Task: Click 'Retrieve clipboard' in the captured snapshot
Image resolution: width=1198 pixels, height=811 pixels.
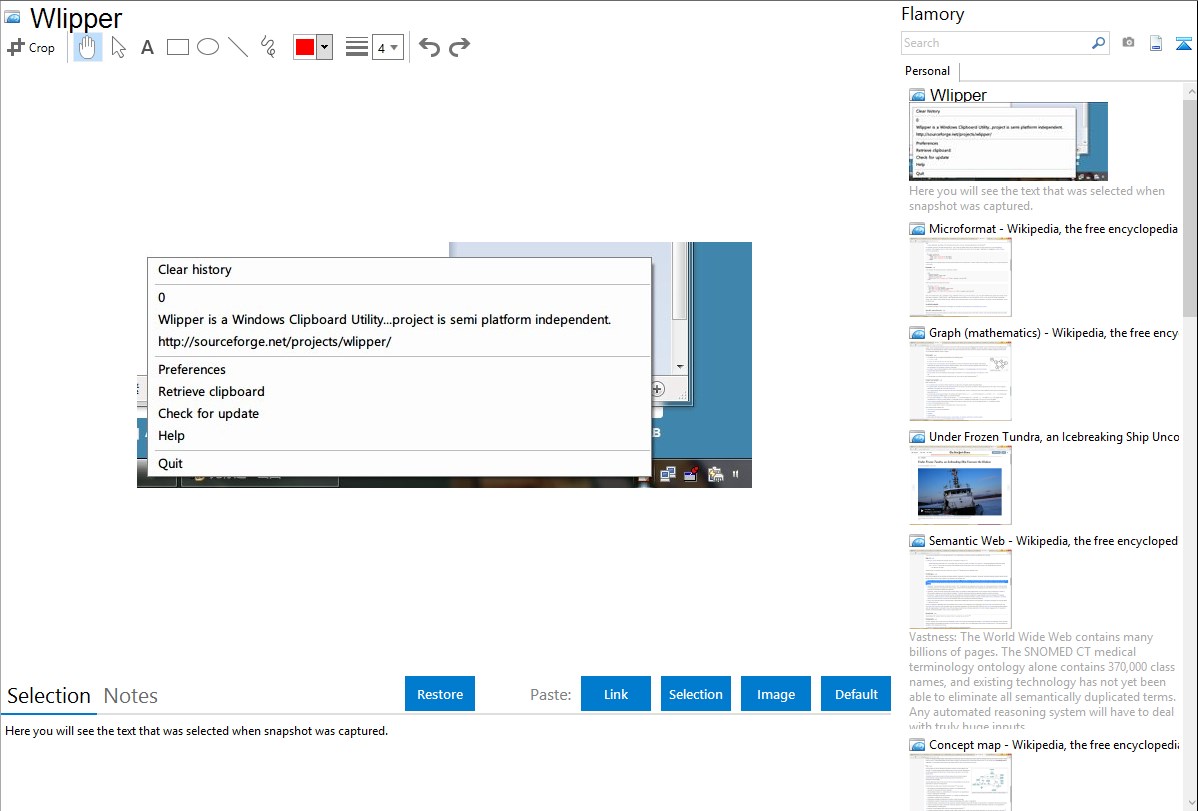Action: [211, 391]
